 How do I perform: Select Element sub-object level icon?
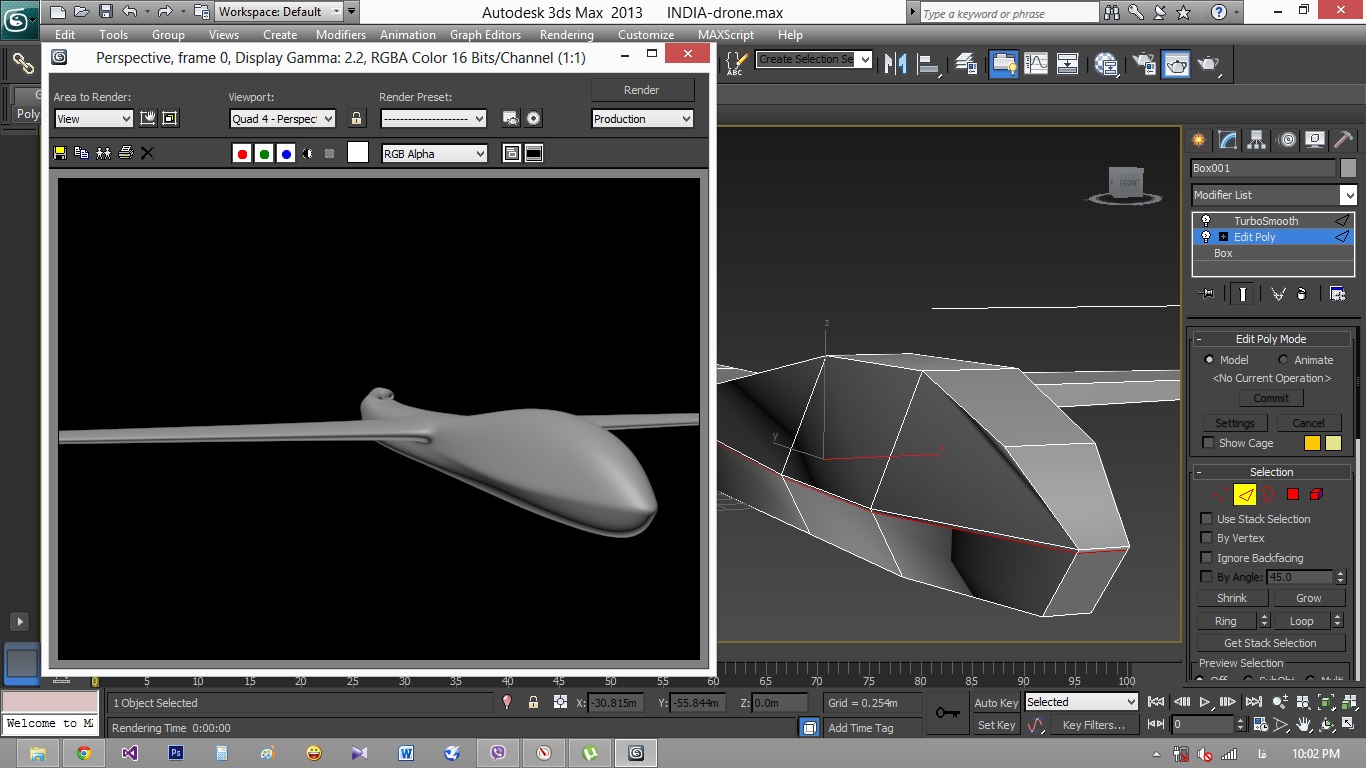pos(1316,494)
